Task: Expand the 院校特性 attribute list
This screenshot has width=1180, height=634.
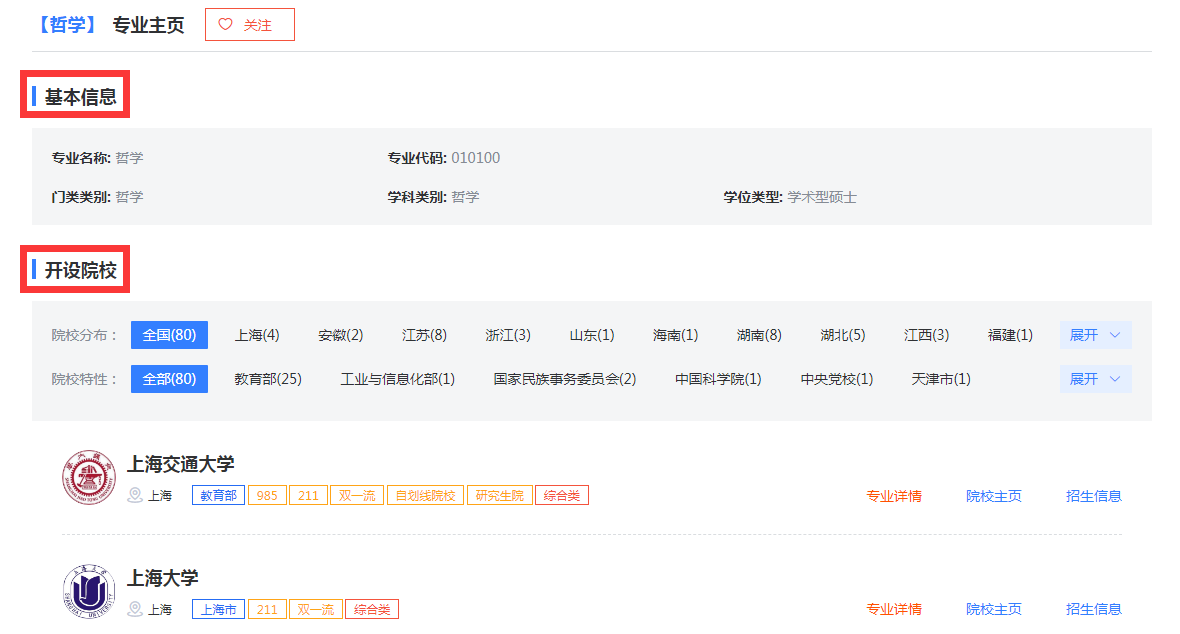Action: point(1095,379)
